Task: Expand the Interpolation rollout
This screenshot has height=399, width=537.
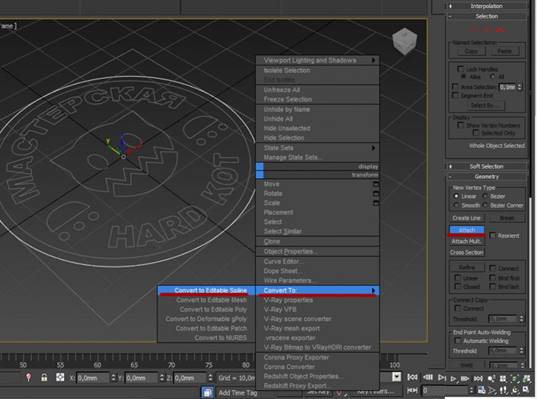Action: (486, 6)
